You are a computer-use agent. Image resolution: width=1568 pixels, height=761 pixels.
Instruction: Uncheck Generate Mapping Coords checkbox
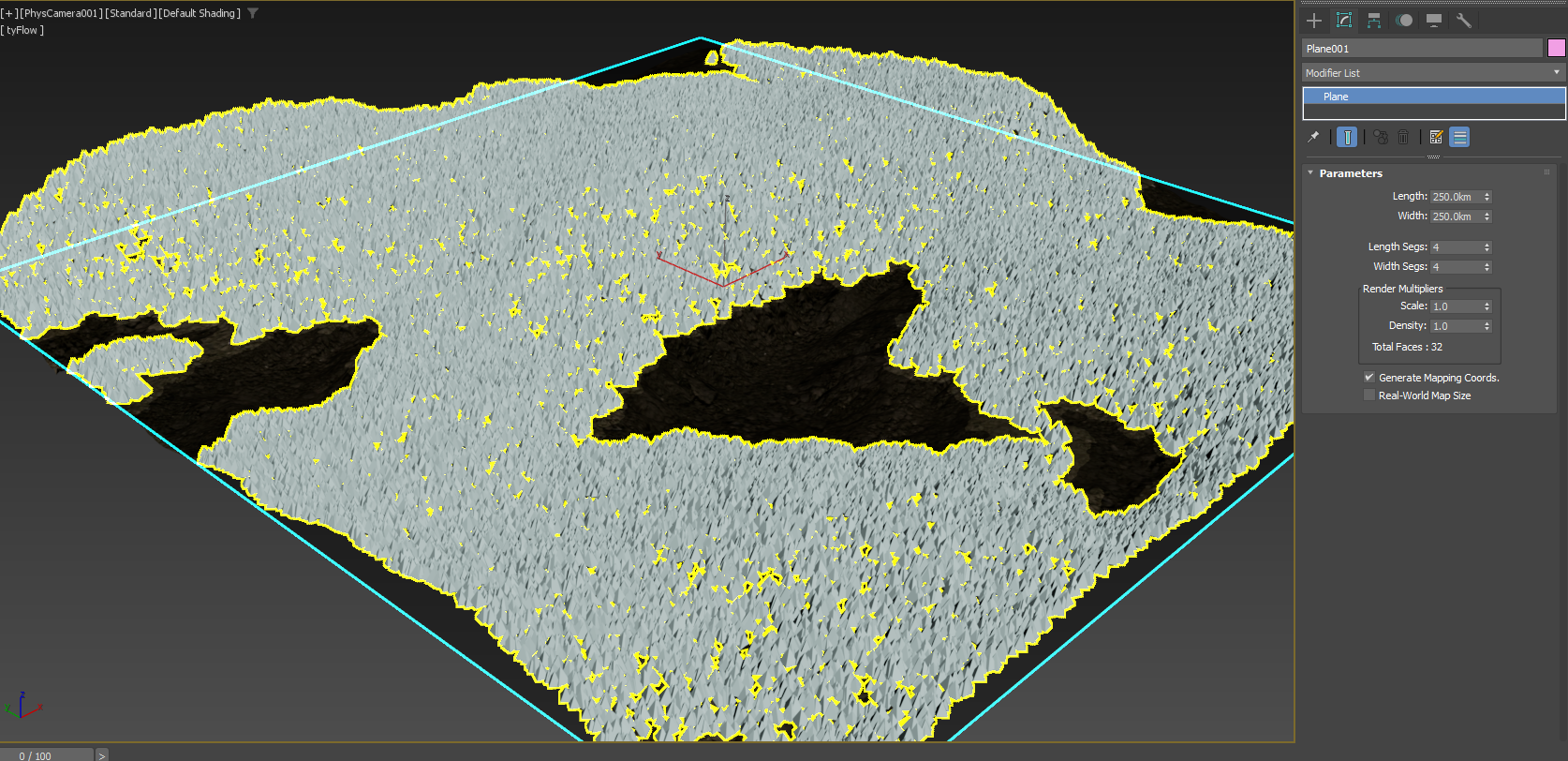point(1369,378)
